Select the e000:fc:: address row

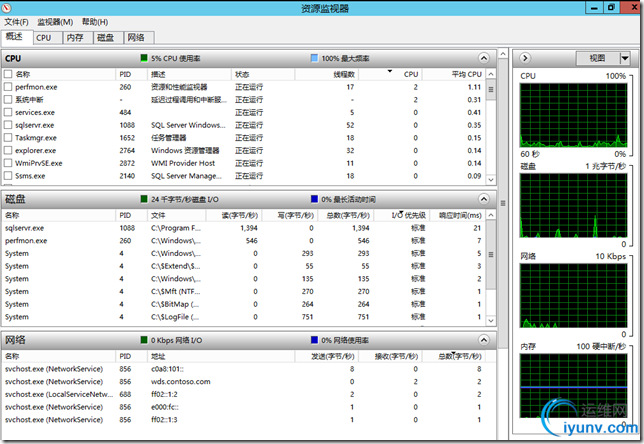point(244,407)
